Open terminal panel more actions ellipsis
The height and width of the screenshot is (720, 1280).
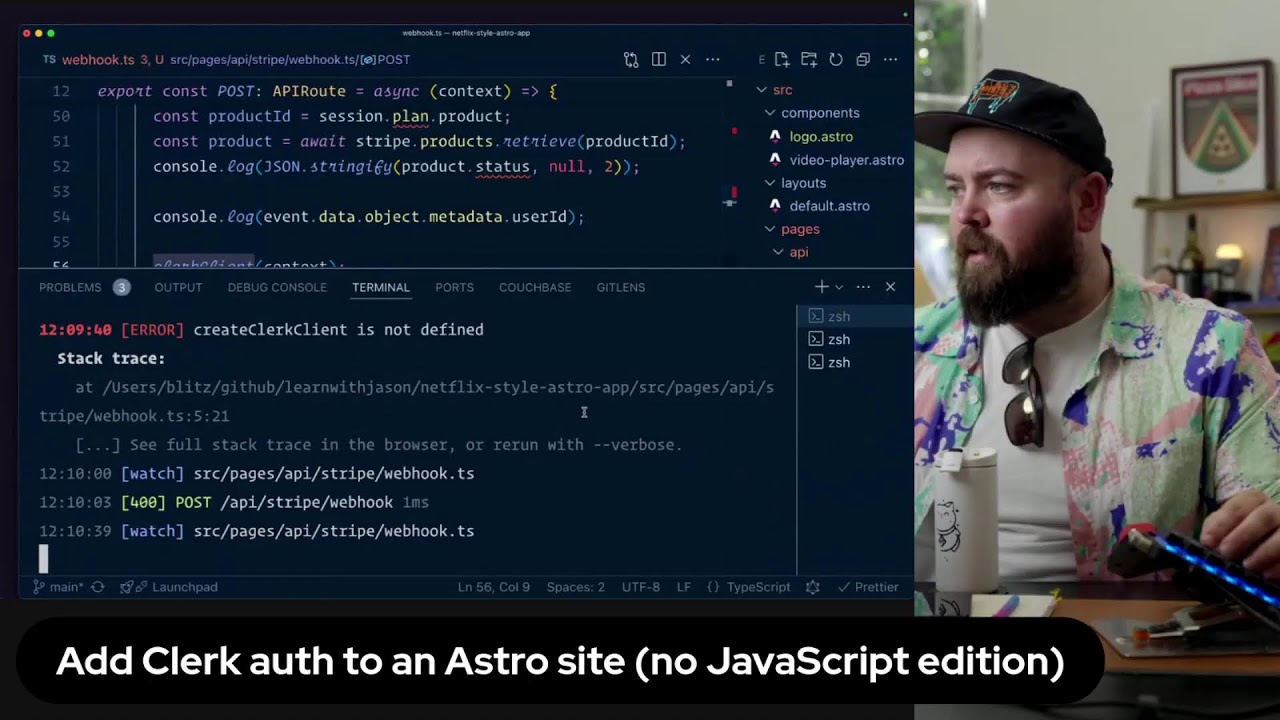click(x=863, y=287)
